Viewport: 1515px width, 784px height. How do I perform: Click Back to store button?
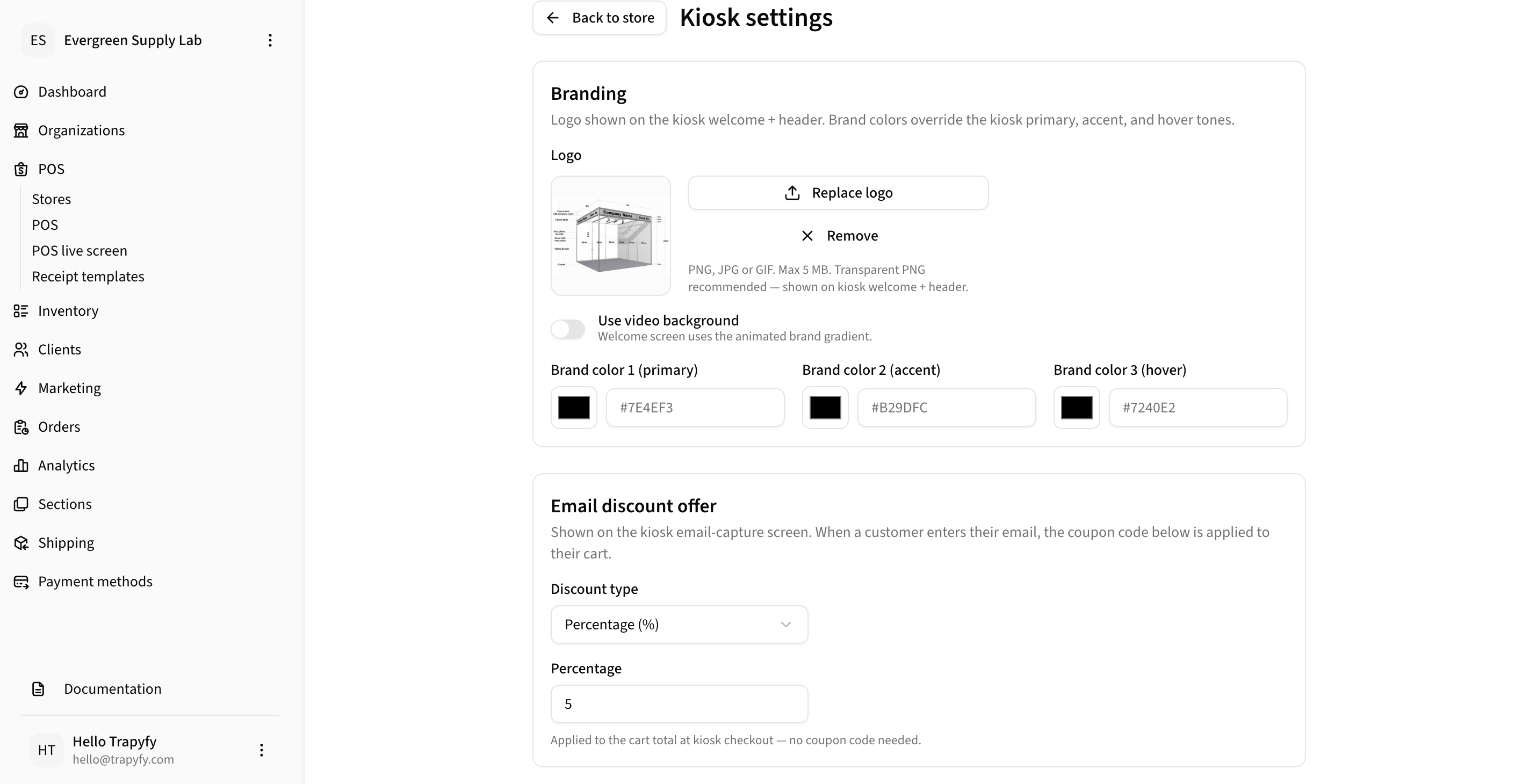pyautogui.click(x=600, y=18)
